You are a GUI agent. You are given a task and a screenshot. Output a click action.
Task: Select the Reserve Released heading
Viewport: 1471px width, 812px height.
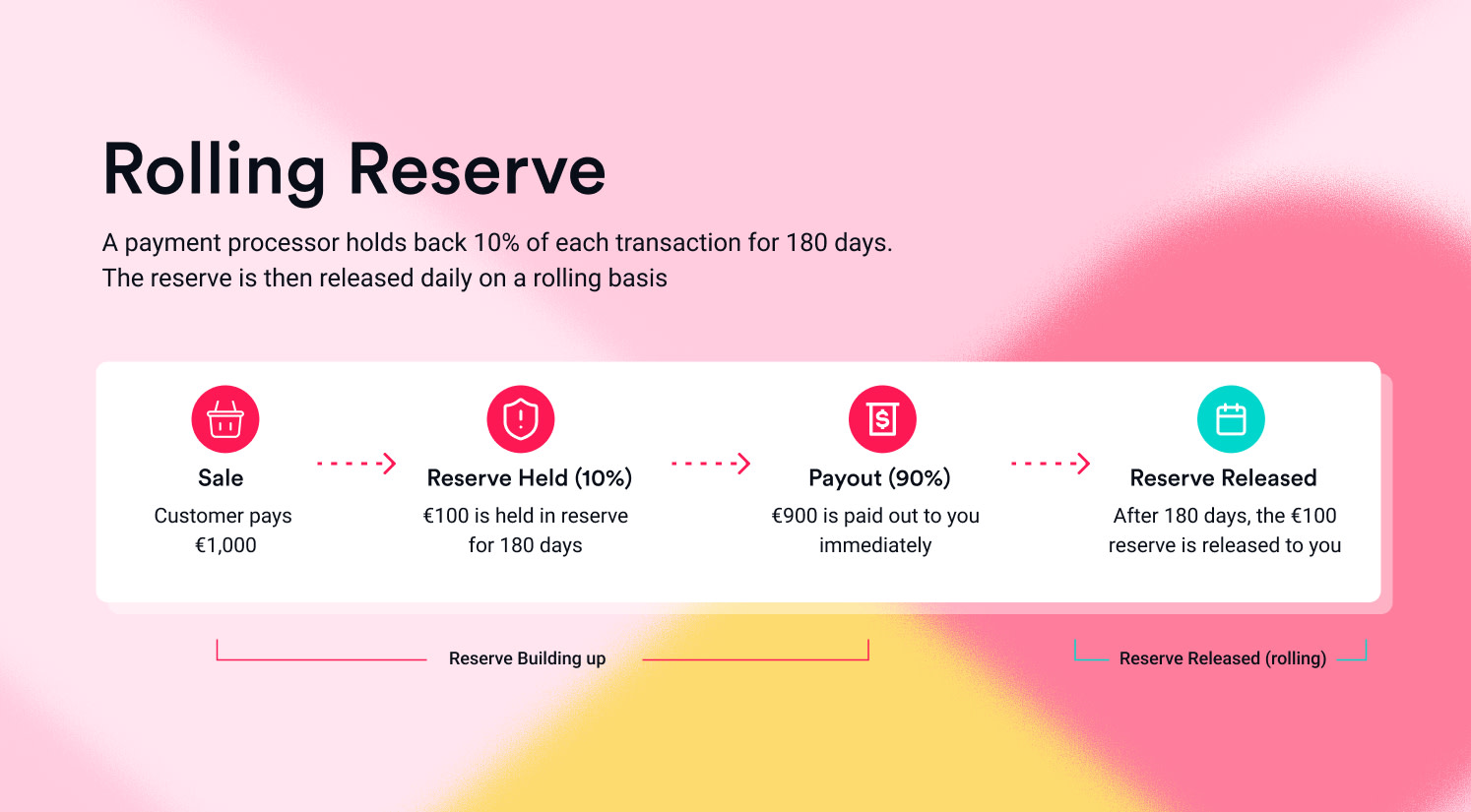click(x=1223, y=478)
